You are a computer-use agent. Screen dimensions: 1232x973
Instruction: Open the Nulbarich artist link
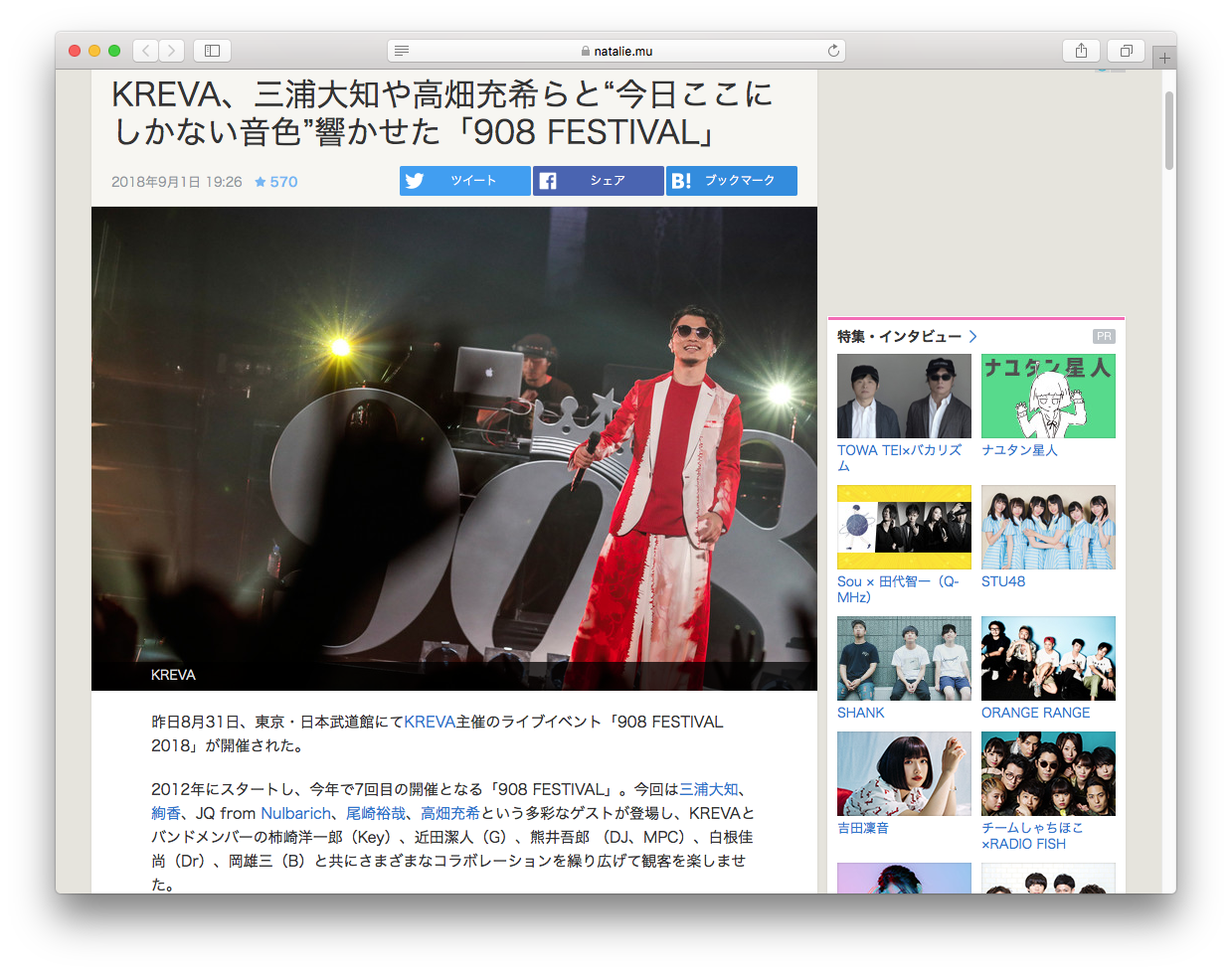(x=295, y=813)
